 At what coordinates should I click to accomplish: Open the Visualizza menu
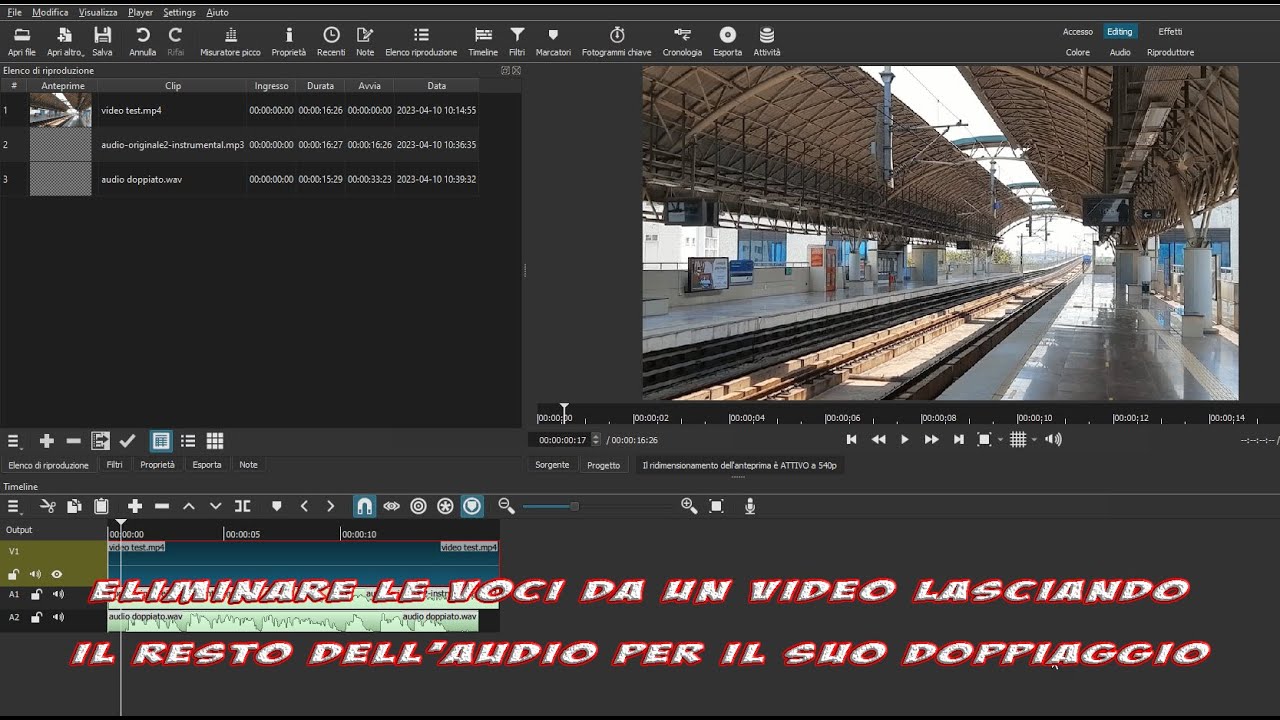98,12
